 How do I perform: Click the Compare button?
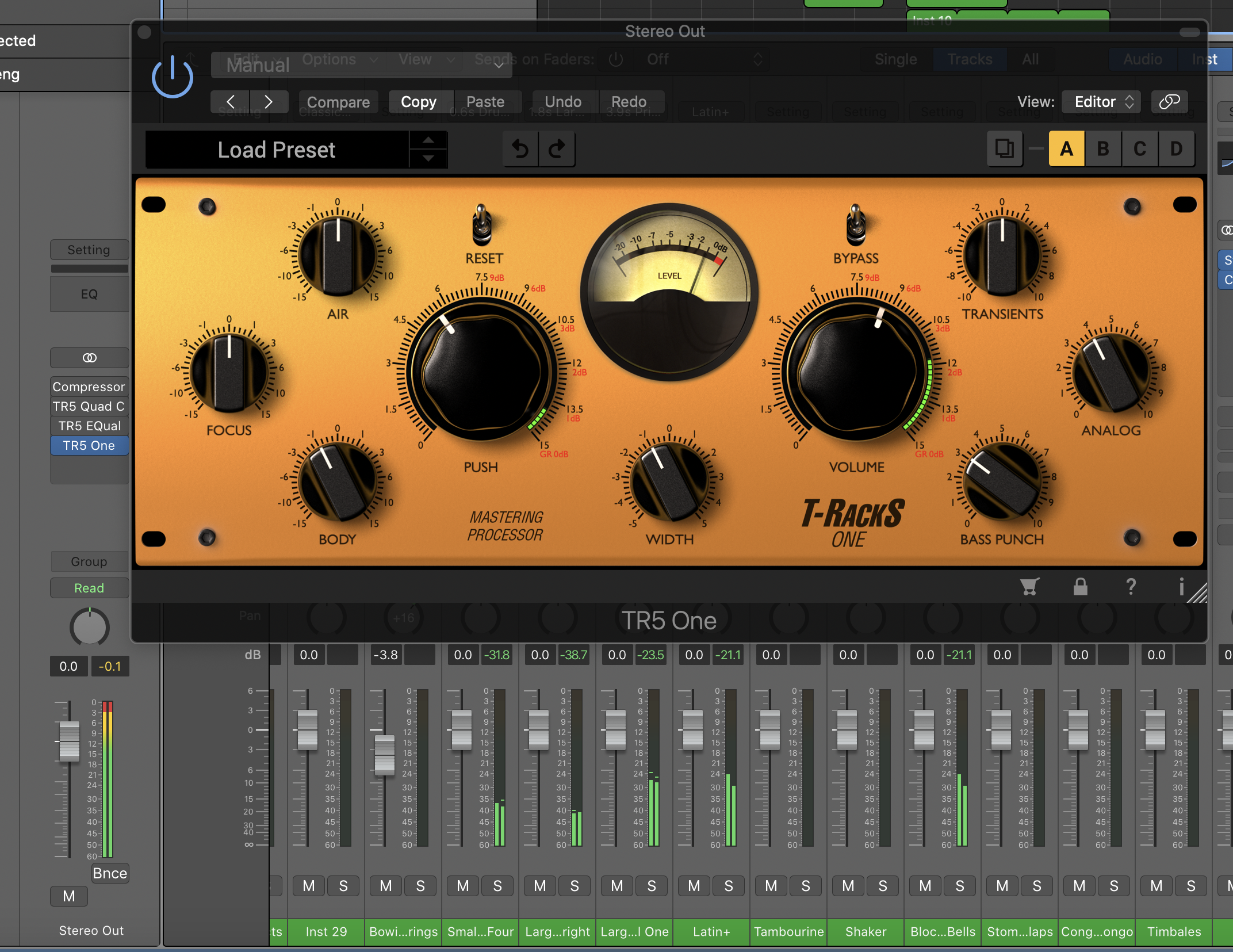[x=338, y=102]
